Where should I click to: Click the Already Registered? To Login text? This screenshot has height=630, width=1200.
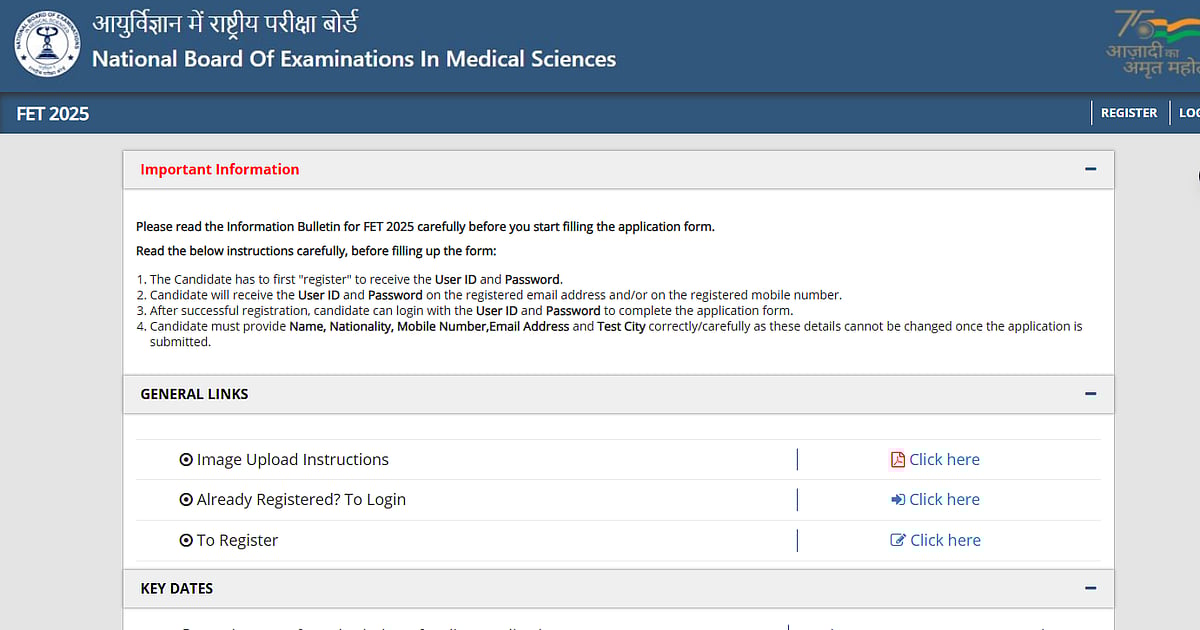tap(300, 499)
